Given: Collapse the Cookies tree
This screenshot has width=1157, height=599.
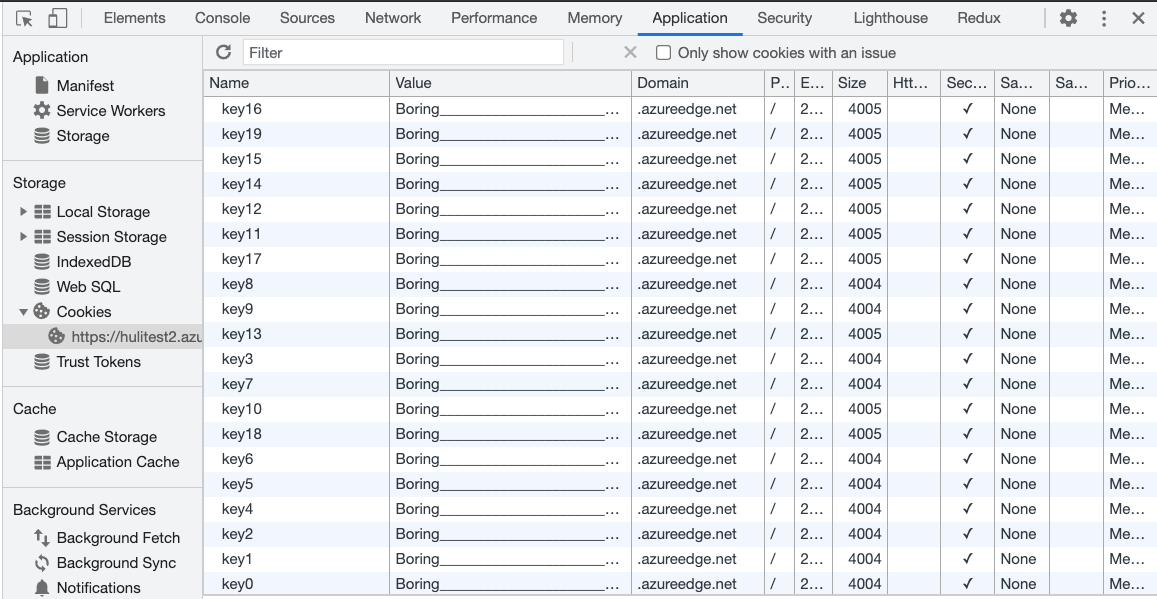Looking at the screenshot, I should (x=23, y=312).
